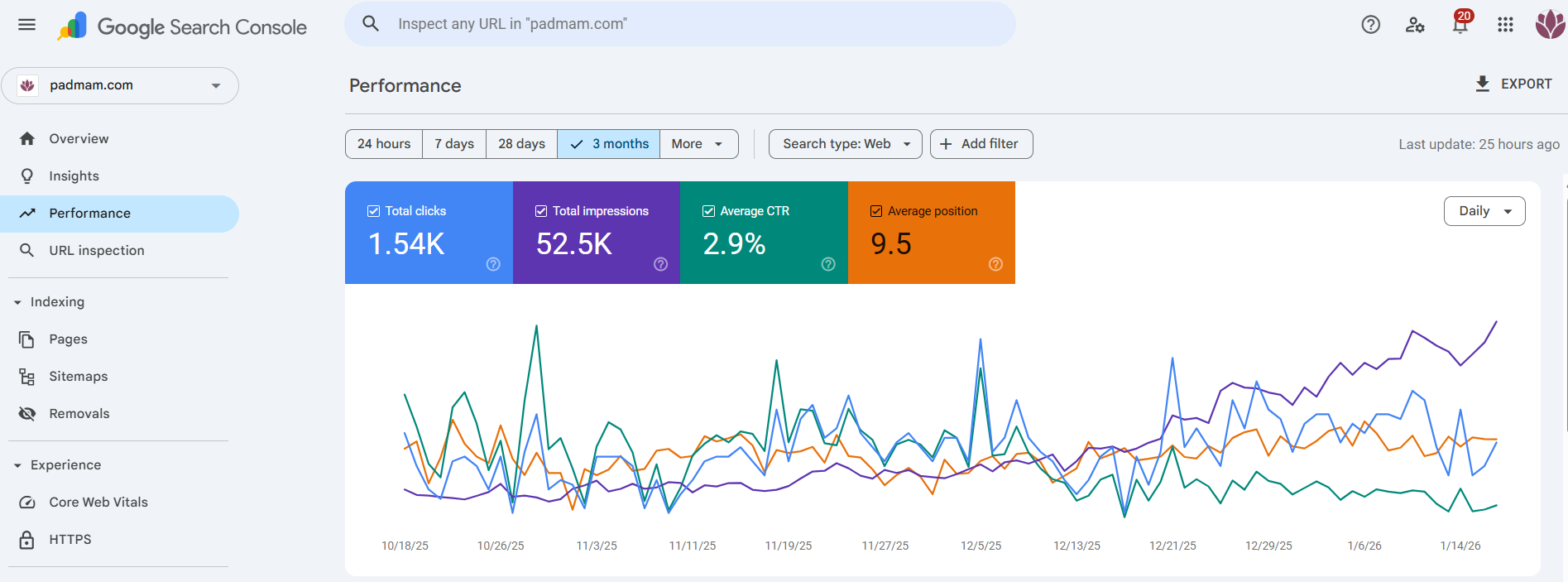The height and width of the screenshot is (582, 1568).
Task: Click the help icon on Total clicks card
Action: pyautogui.click(x=493, y=264)
